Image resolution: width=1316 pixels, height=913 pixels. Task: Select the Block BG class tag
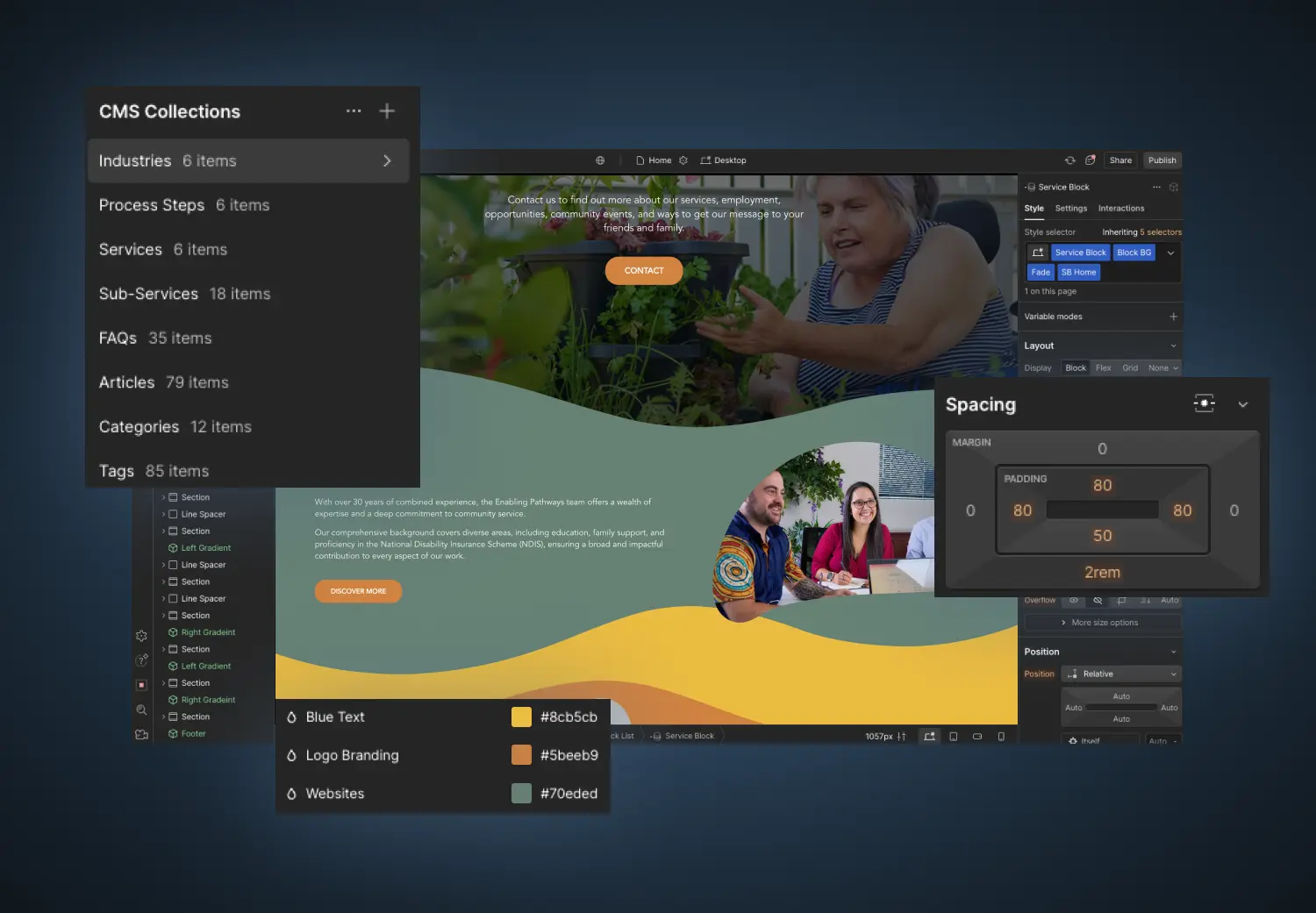[x=1134, y=253]
